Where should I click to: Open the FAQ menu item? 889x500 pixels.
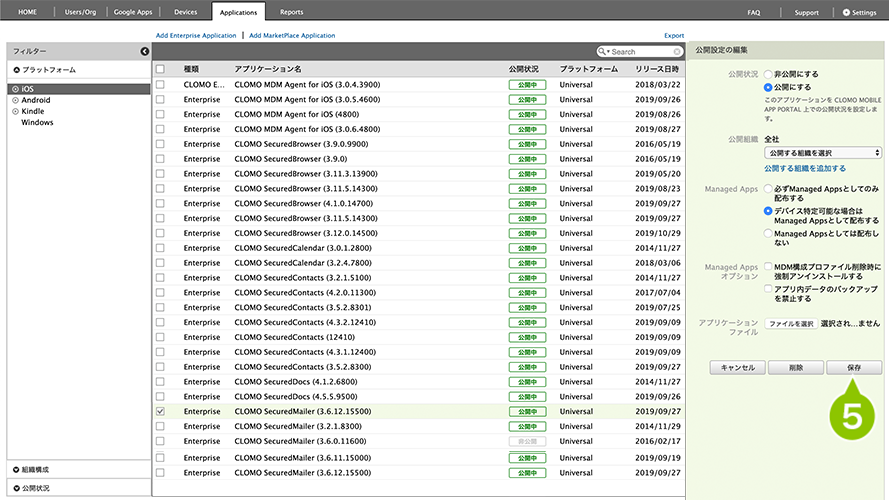pos(753,12)
